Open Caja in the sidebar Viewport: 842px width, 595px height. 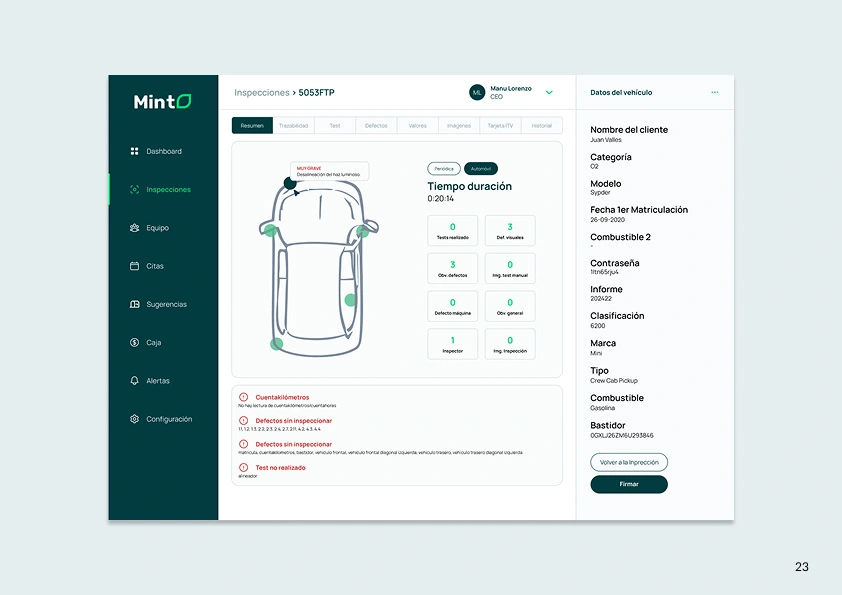154,343
